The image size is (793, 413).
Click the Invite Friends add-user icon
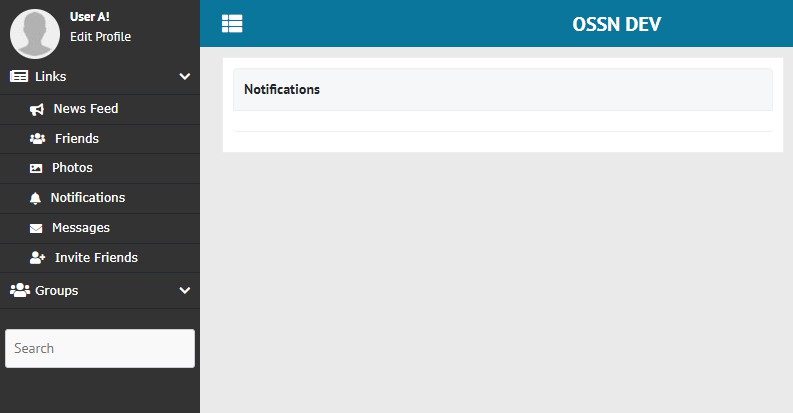pyautogui.click(x=37, y=258)
